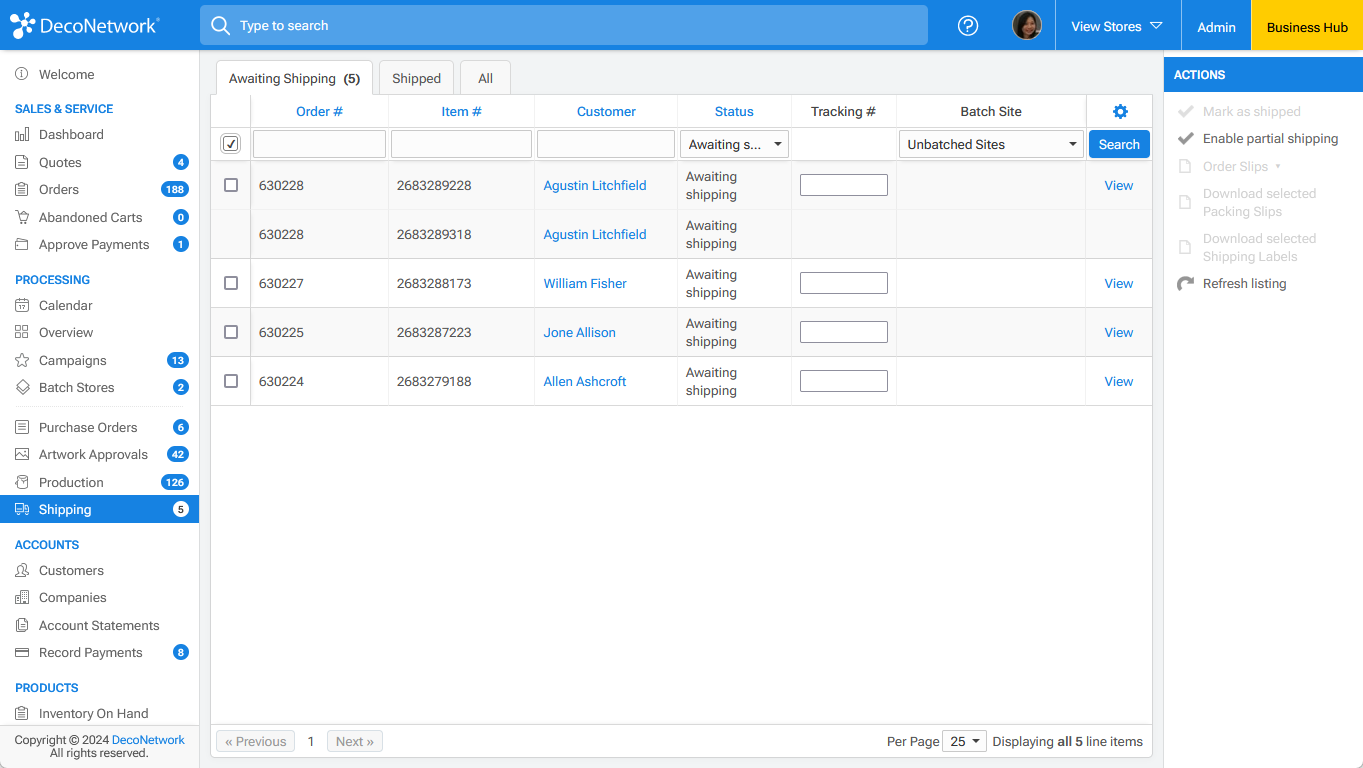This screenshot has width=1363, height=768.
Task: Open the Per Page dropdown
Action: (963, 741)
